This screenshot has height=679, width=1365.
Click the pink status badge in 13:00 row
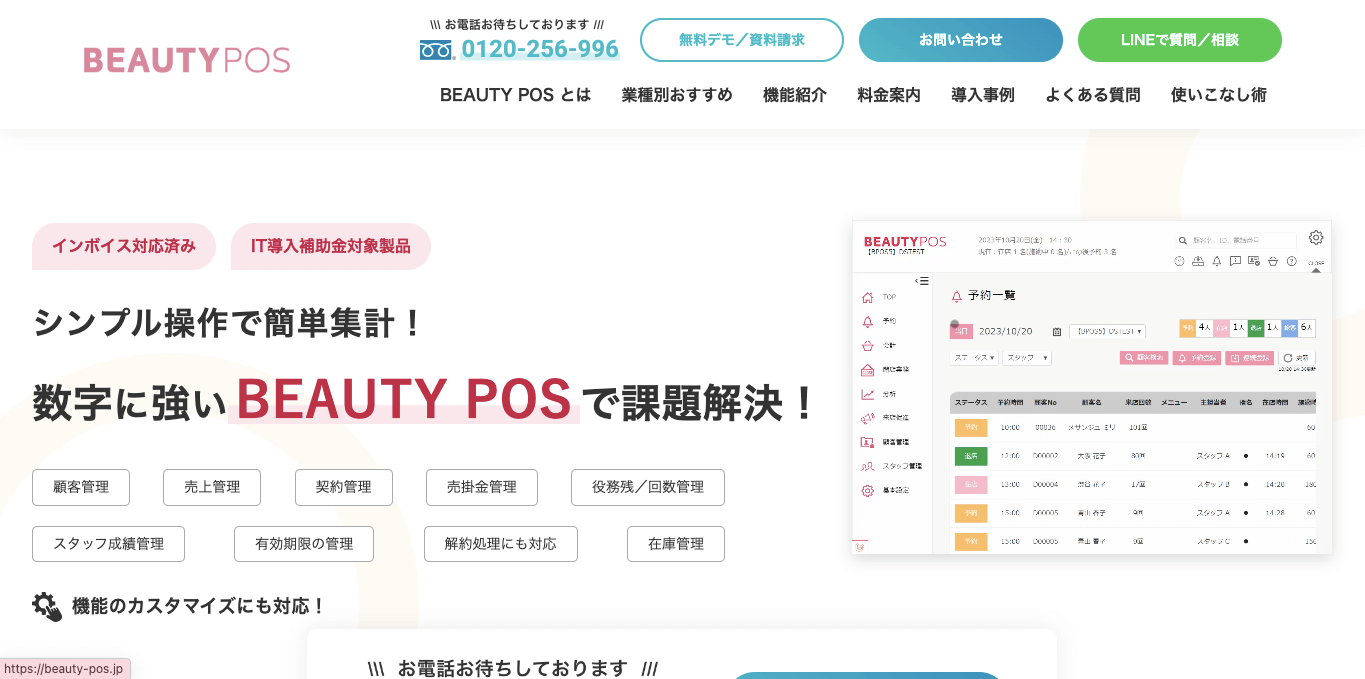click(970, 484)
